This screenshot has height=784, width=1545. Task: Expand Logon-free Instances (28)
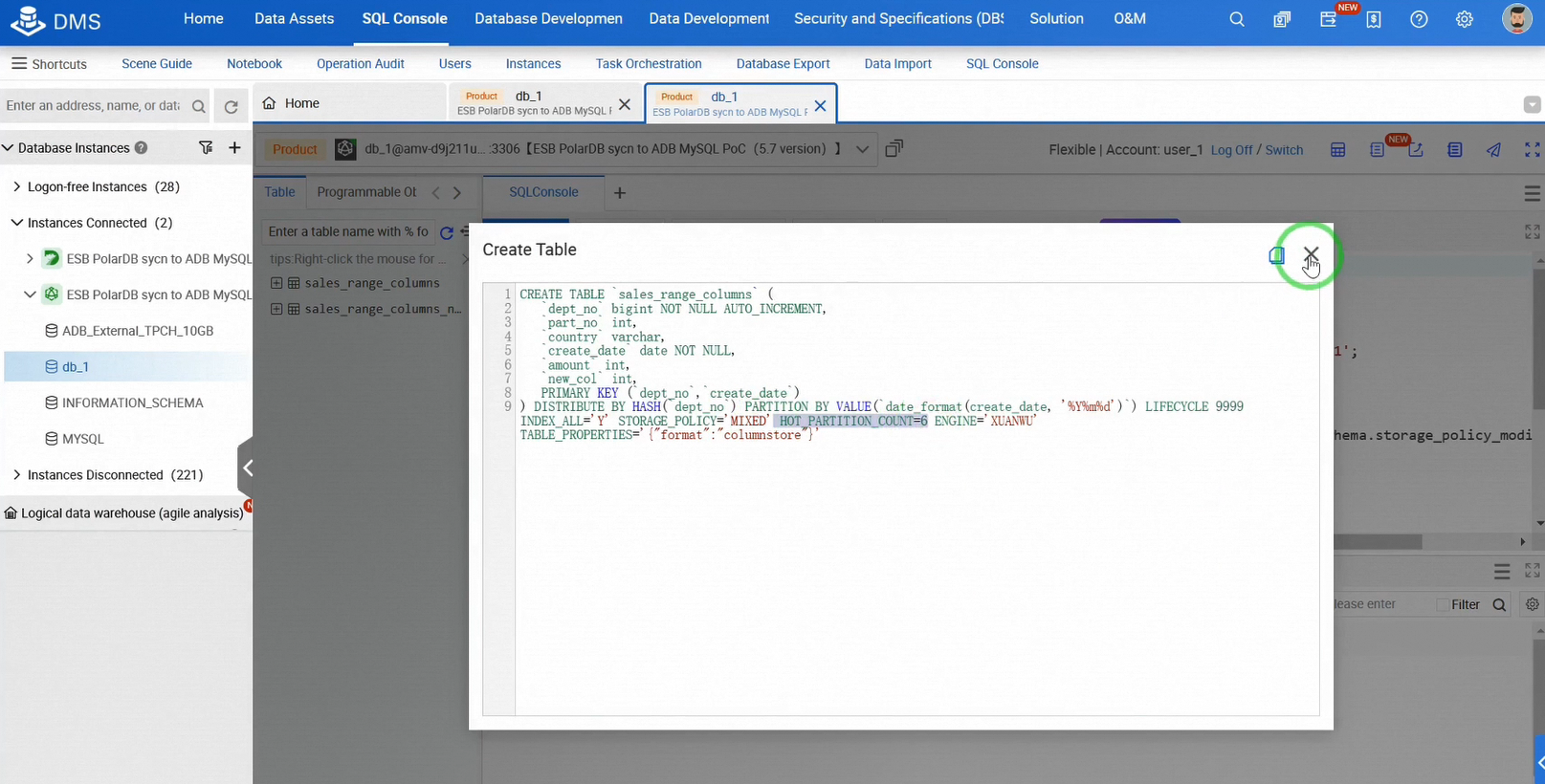[x=16, y=186]
